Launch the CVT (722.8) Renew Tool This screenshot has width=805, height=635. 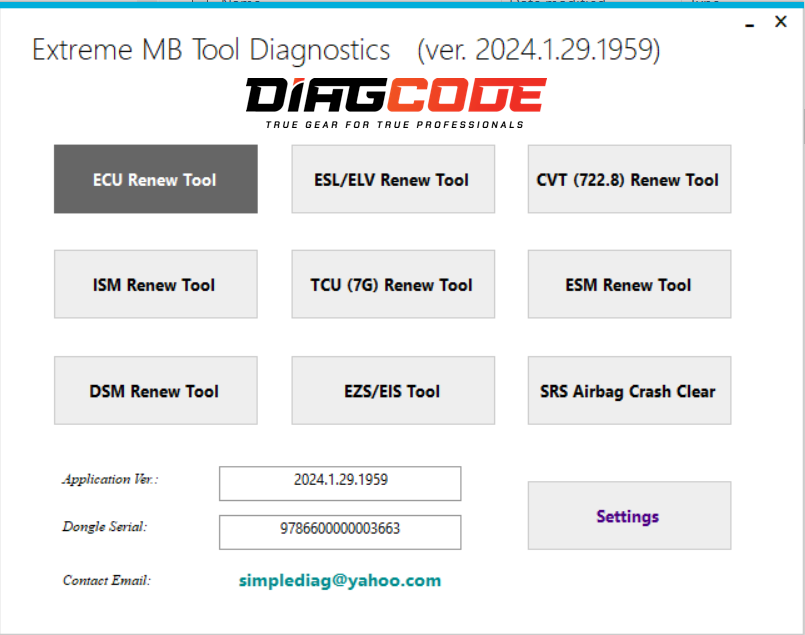628,179
